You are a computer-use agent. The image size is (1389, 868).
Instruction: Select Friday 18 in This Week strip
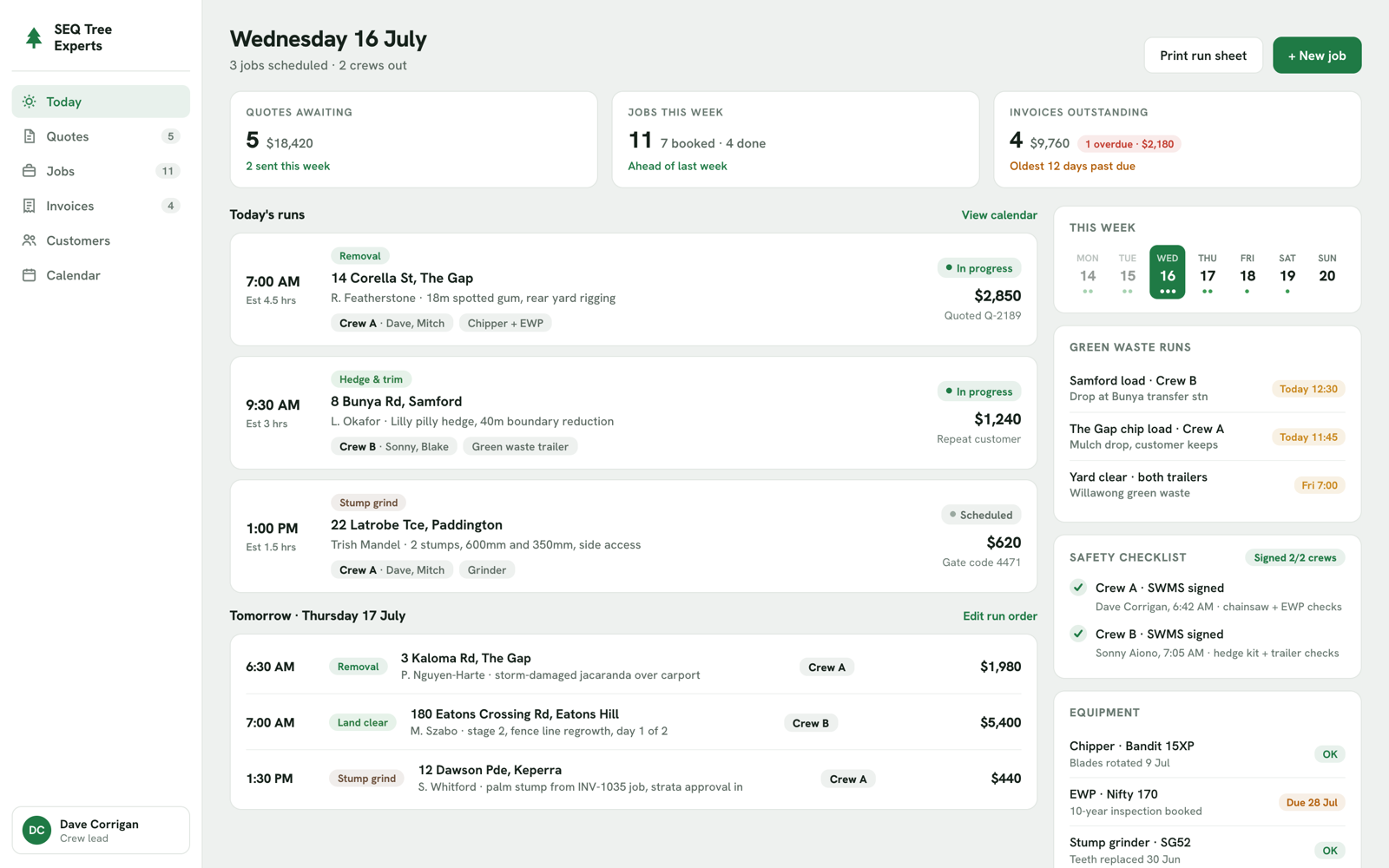coord(1247,273)
